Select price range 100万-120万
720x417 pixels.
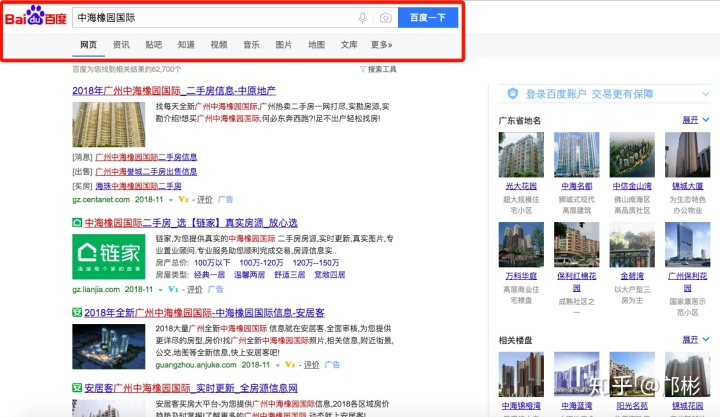pyautogui.click(x=261, y=263)
